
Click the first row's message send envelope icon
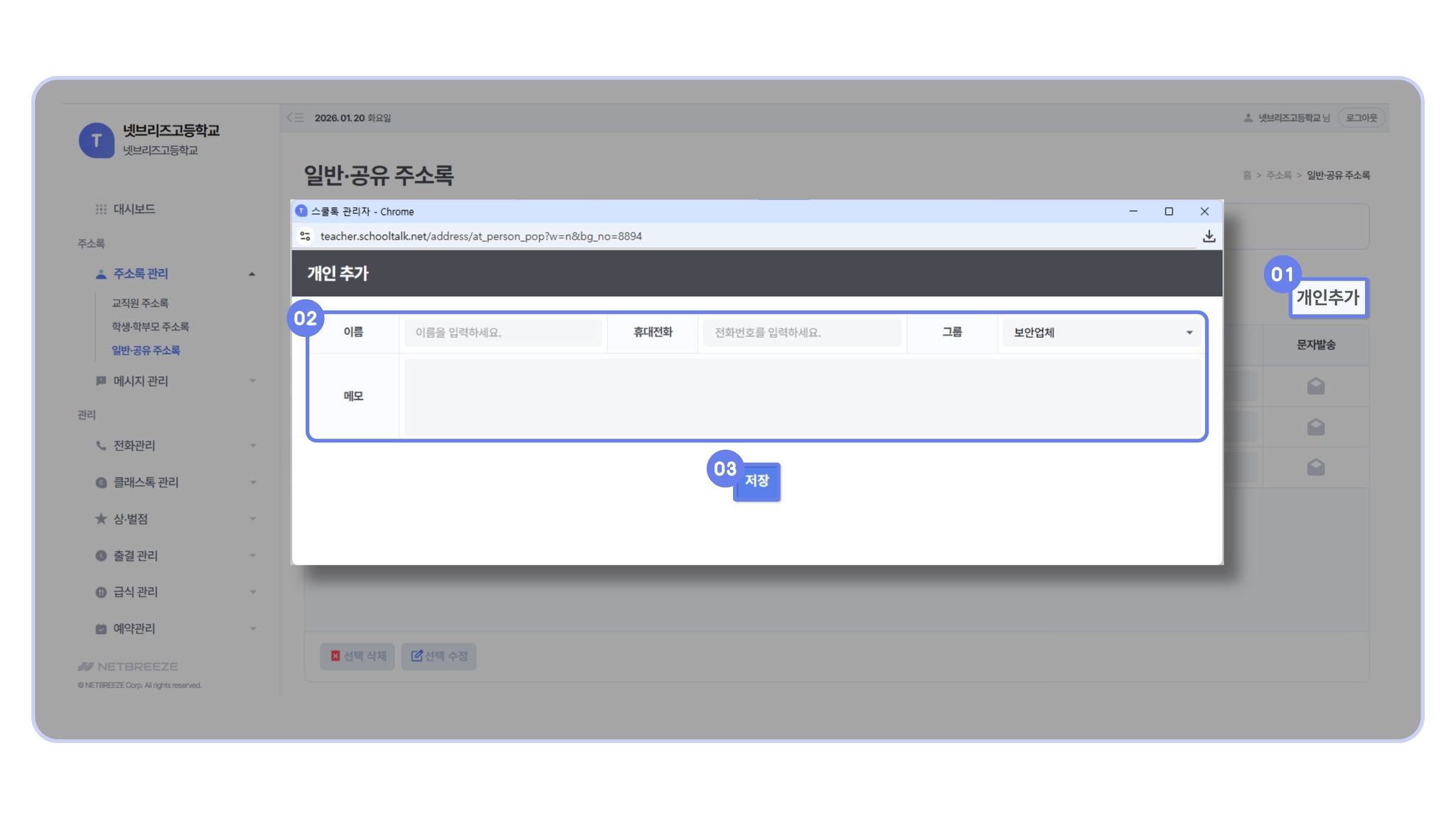tap(1315, 386)
